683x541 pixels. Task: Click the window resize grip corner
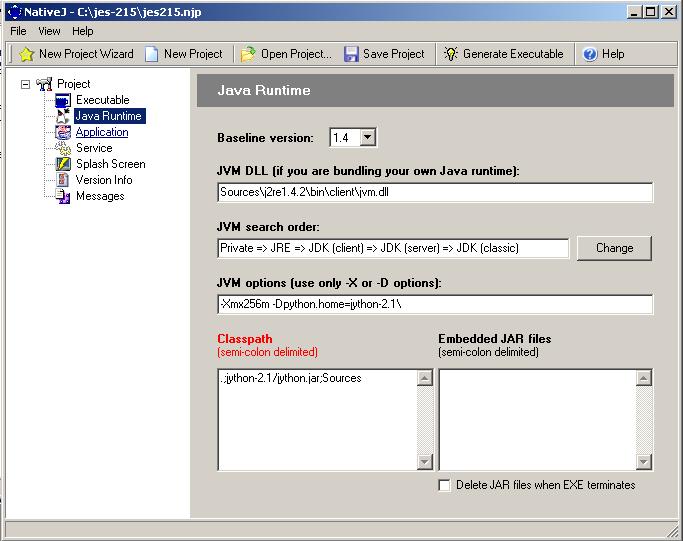tap(673, 531)
